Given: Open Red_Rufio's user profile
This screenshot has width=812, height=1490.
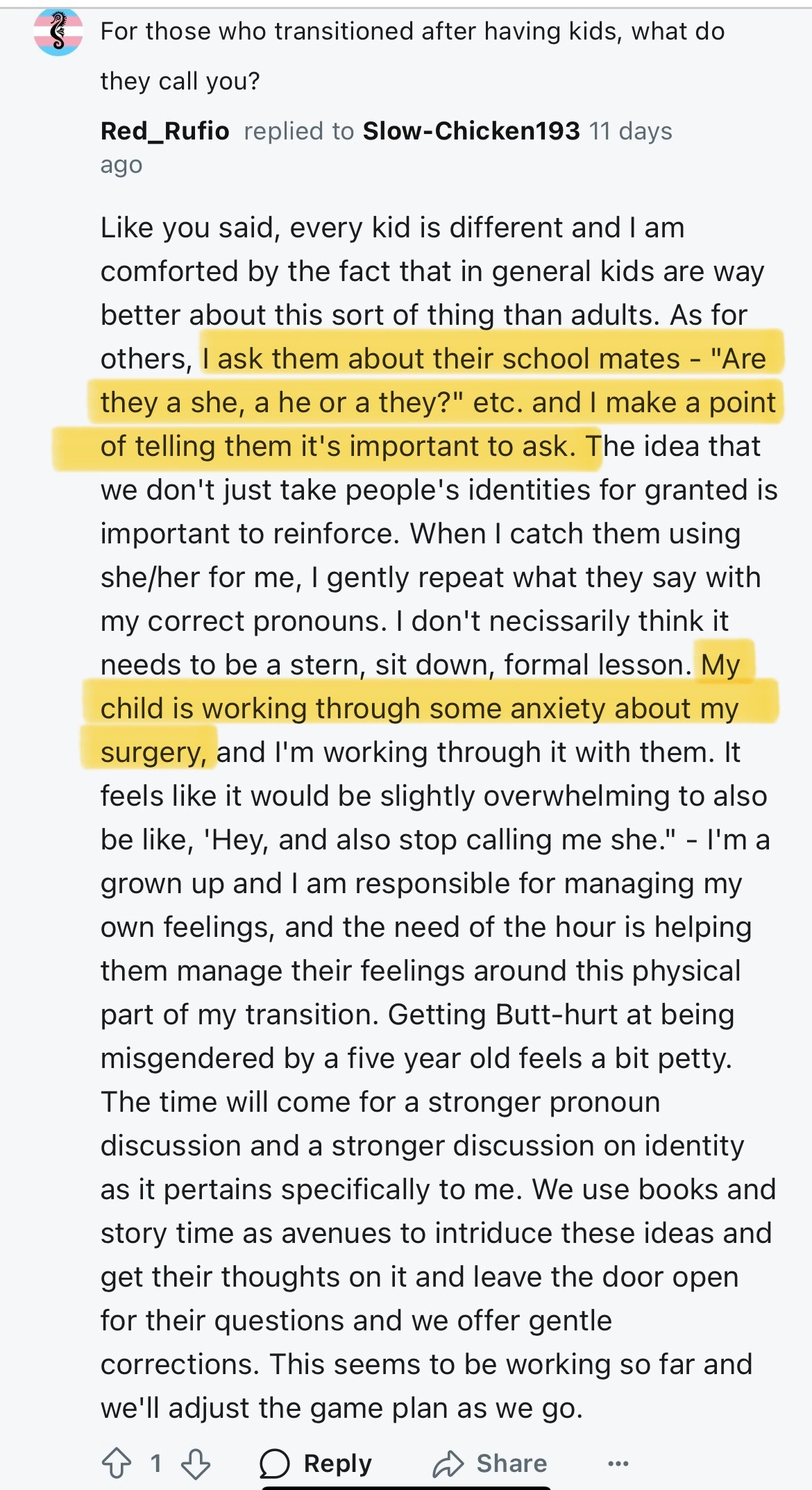Looking at the screenshot, I should [165, 130].
